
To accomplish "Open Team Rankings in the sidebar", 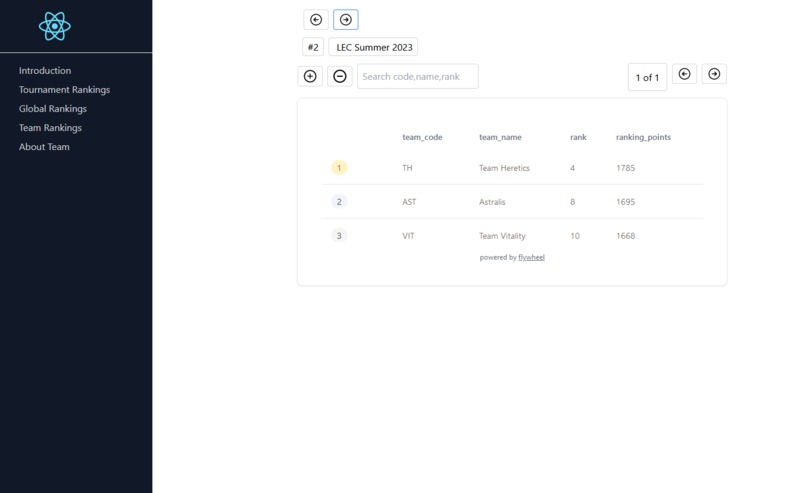I will pos(50,127).
